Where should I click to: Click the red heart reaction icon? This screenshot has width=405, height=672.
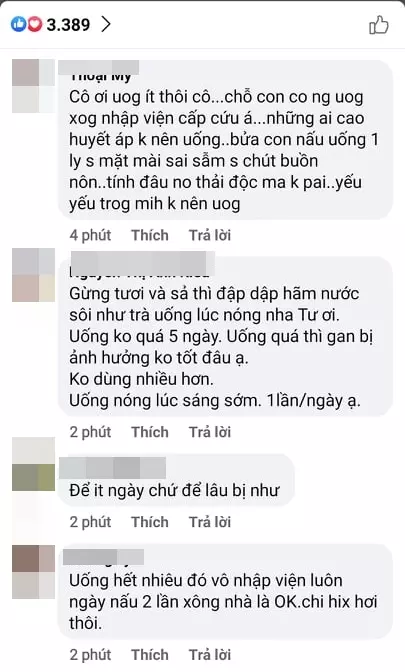(x=35, y=24)
